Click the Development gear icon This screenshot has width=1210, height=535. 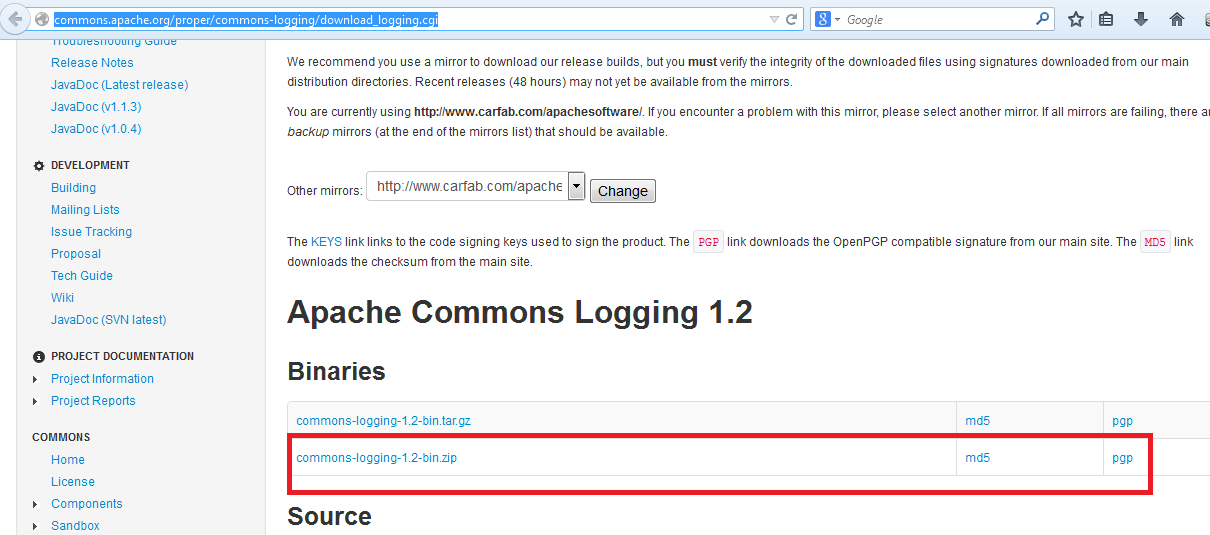(x=39, y=166)
